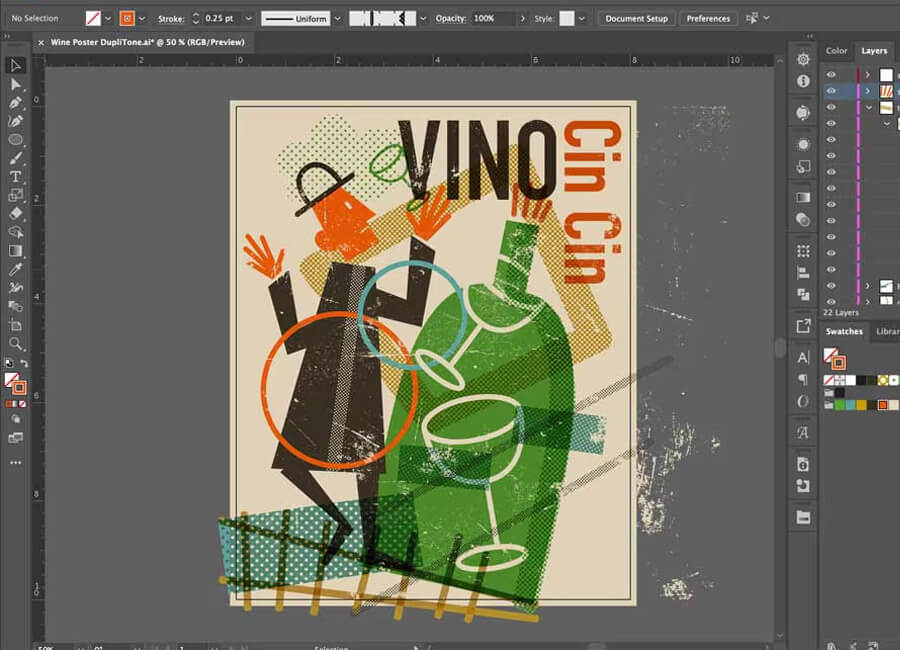The image size is (900, 650).
Task: Select the Type tool
Action: 16,177
